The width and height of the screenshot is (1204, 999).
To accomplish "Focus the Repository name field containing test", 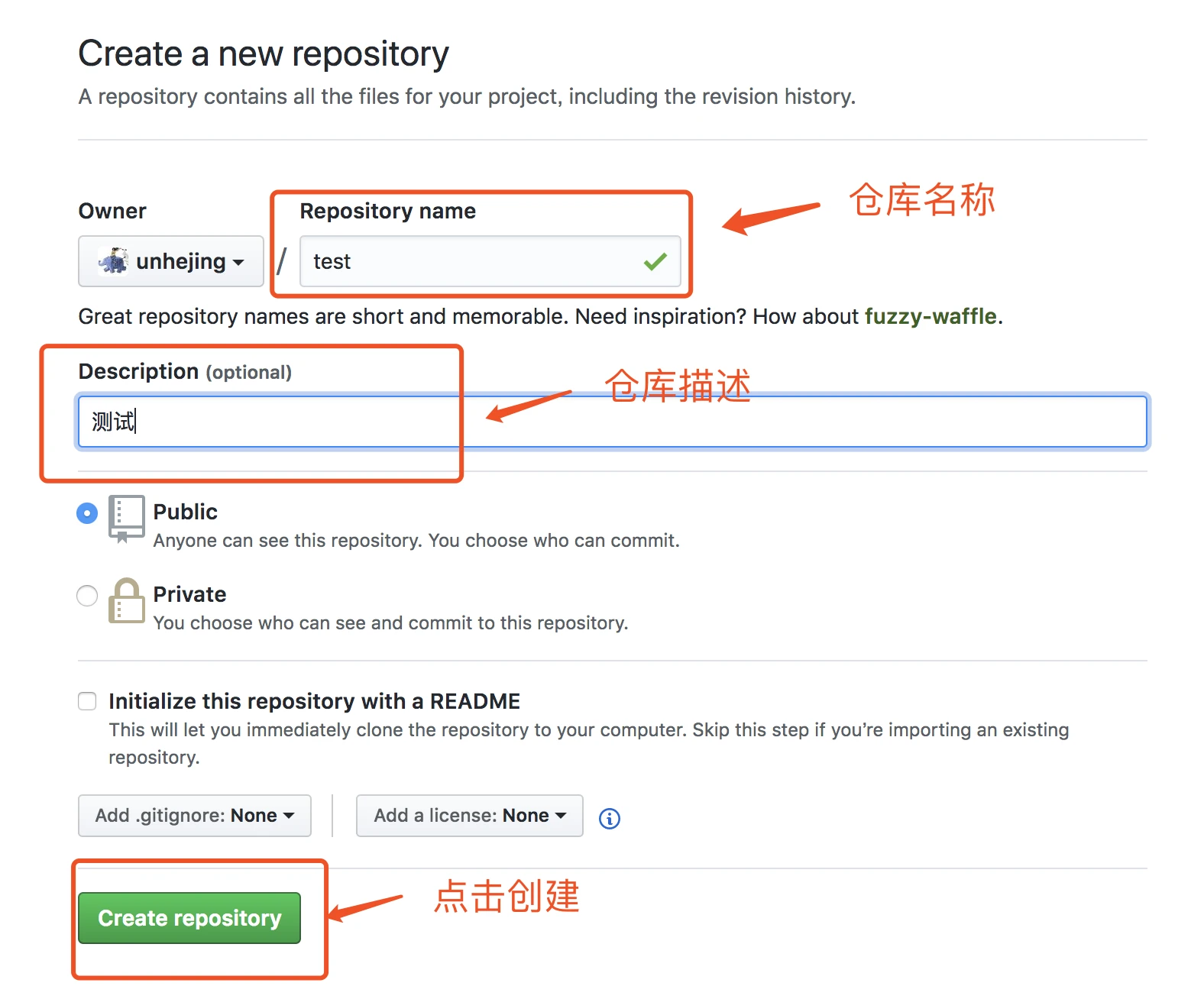I will 490,261.
